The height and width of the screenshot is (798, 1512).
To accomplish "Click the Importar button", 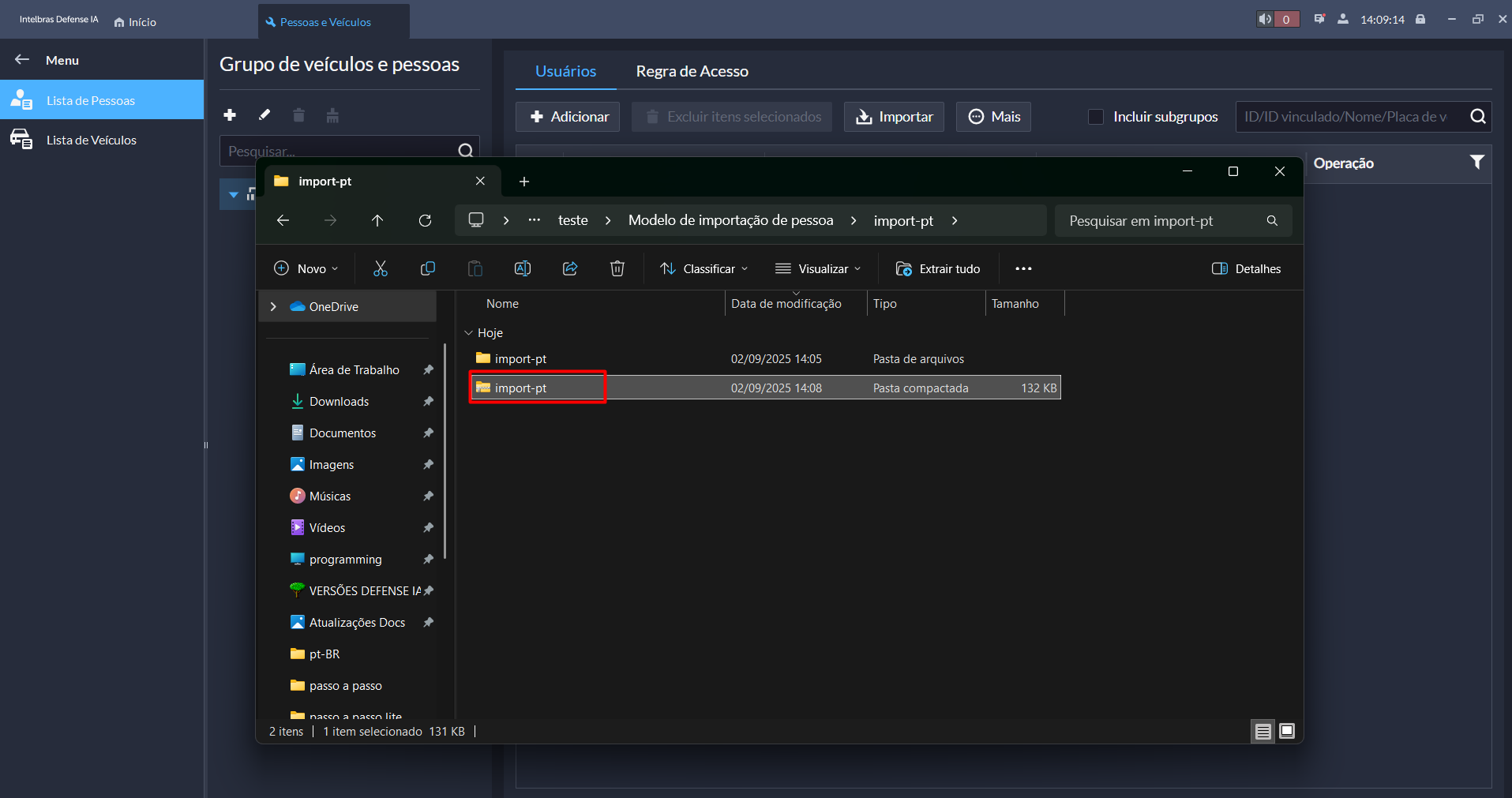I will tap(894, 117).
